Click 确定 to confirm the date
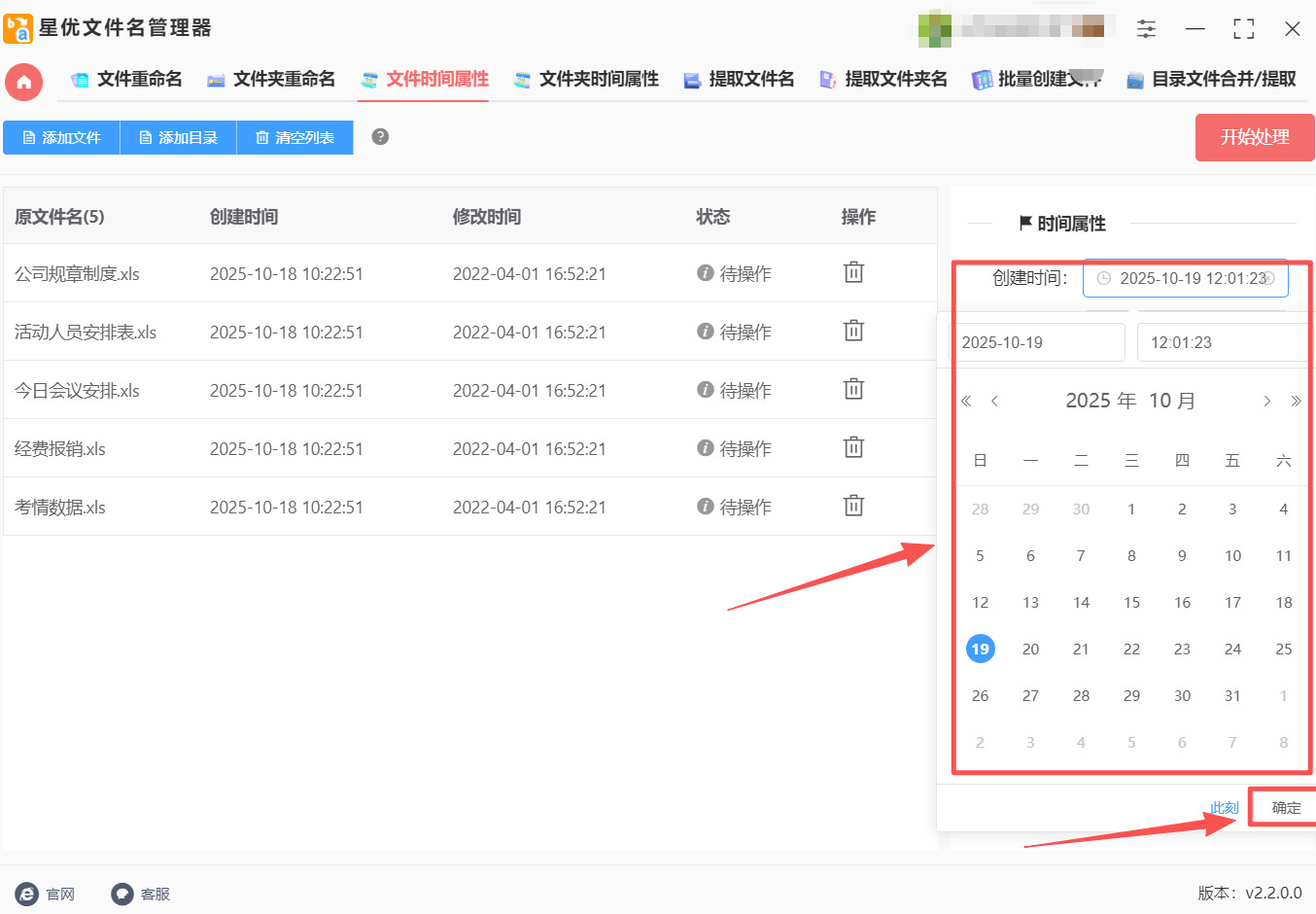 1286,807
